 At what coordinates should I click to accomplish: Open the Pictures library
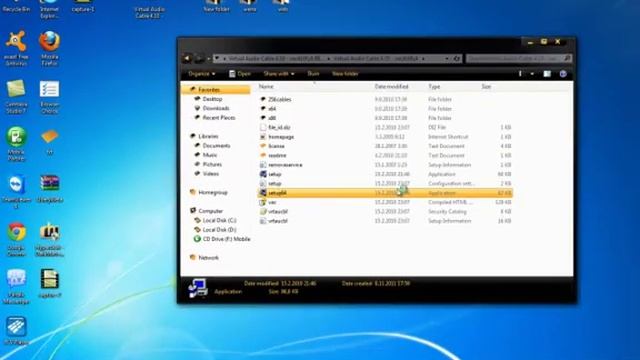(212, 164)
